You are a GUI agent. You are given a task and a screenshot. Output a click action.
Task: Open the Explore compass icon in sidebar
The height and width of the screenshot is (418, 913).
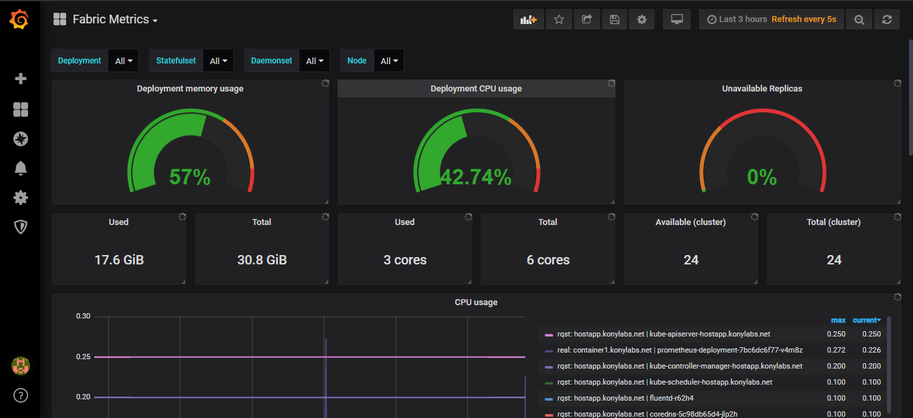click(x=20, y=139)
